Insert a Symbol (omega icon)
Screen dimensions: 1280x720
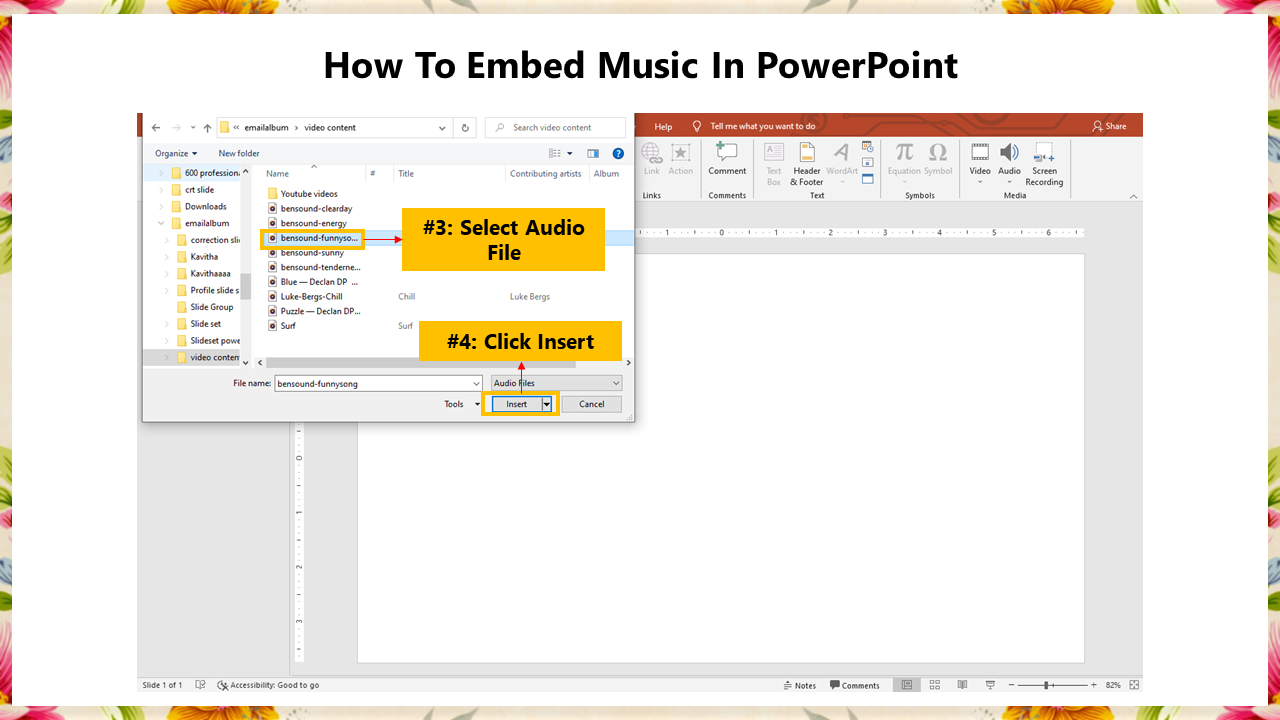pyautogui.click(x=938, y=159)
